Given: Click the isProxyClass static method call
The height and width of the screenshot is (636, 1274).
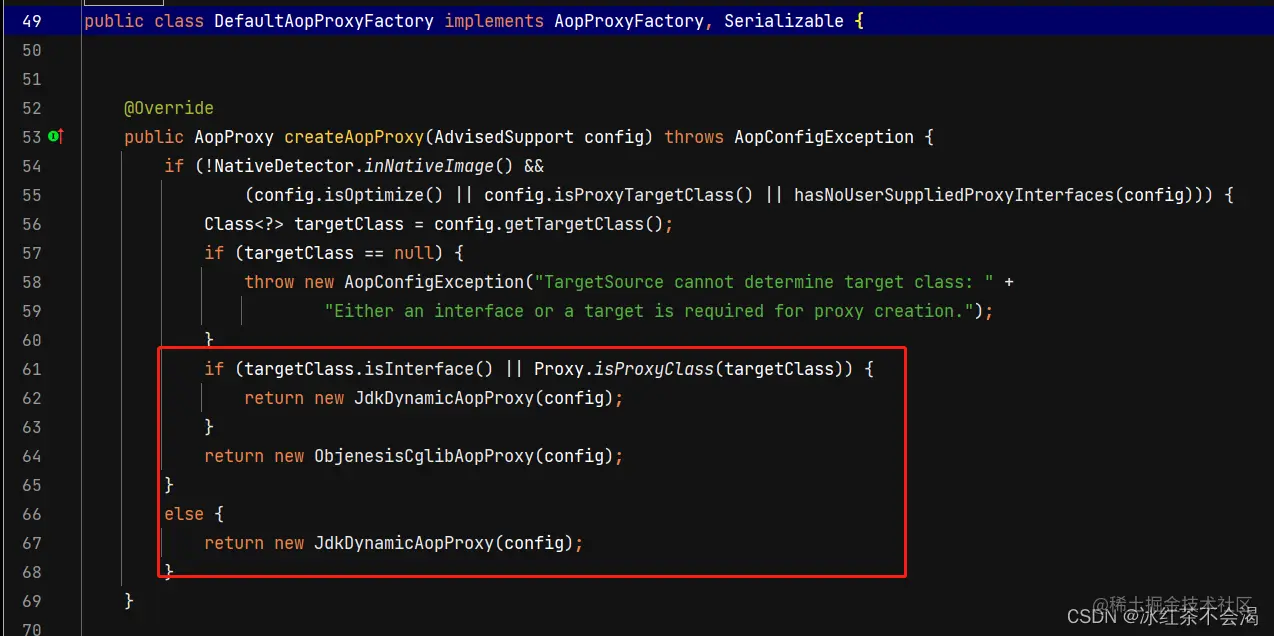Looking at the screenshot, I should pyautogui.click(x=654, y=369).
